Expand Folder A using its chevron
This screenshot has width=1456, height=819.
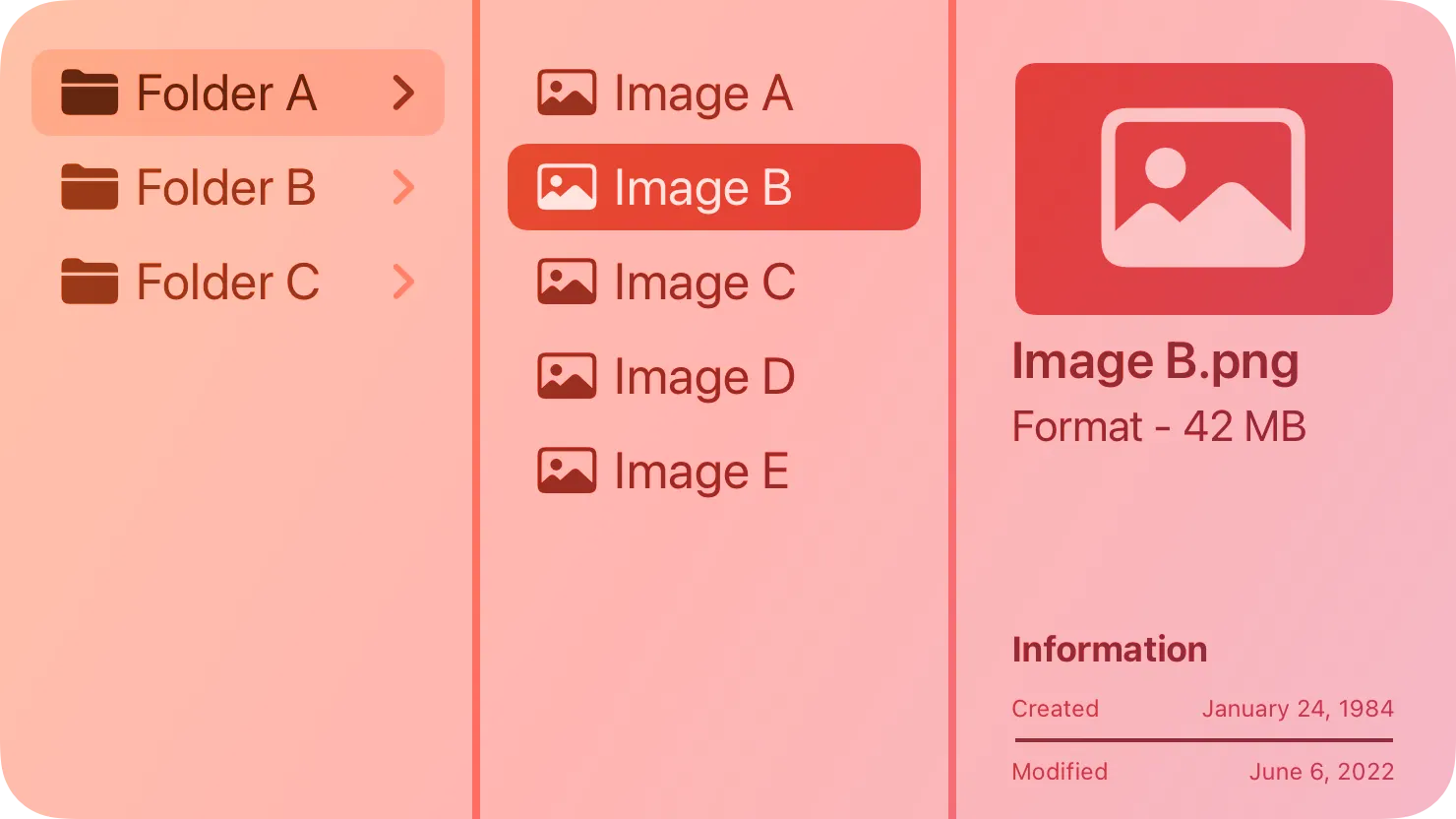403,93
